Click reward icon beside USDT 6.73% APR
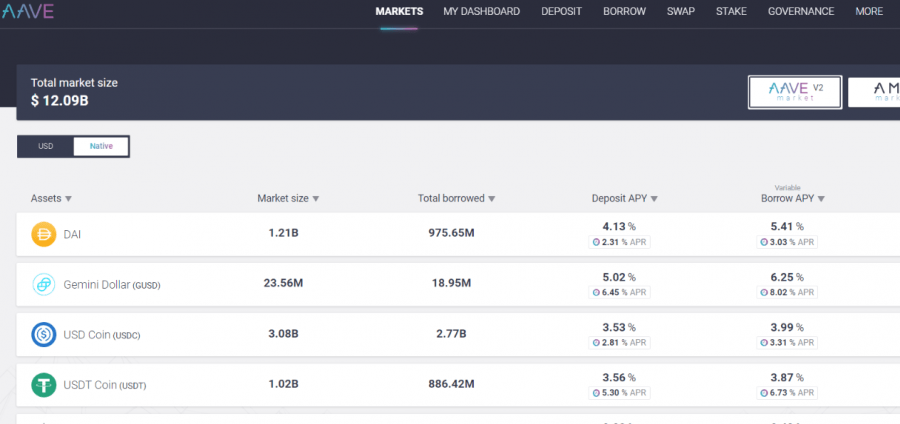The width and height of the screenshot is (900, 424). point(763,394)
